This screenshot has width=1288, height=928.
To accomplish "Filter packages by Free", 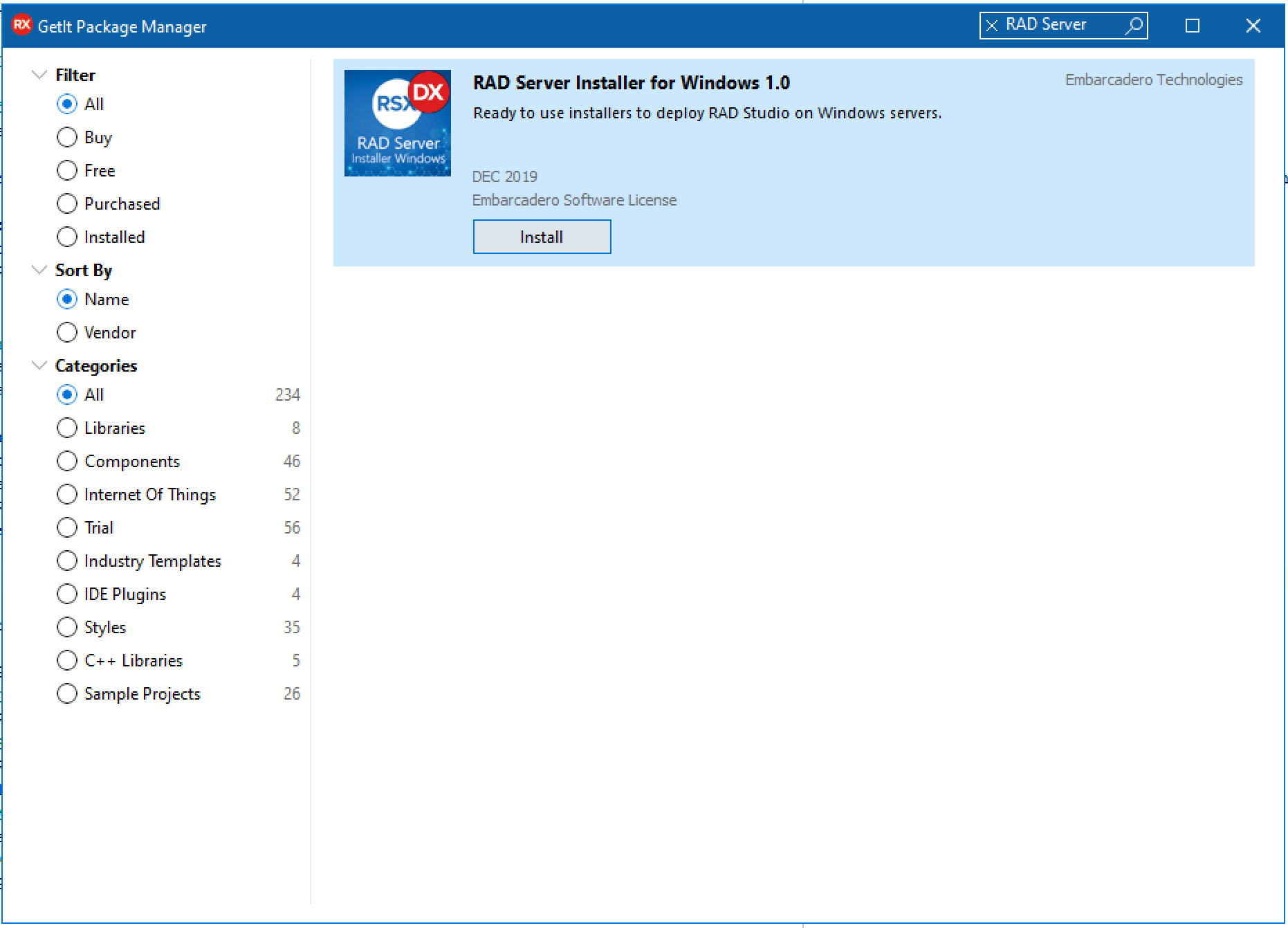I will pos(86,171).
